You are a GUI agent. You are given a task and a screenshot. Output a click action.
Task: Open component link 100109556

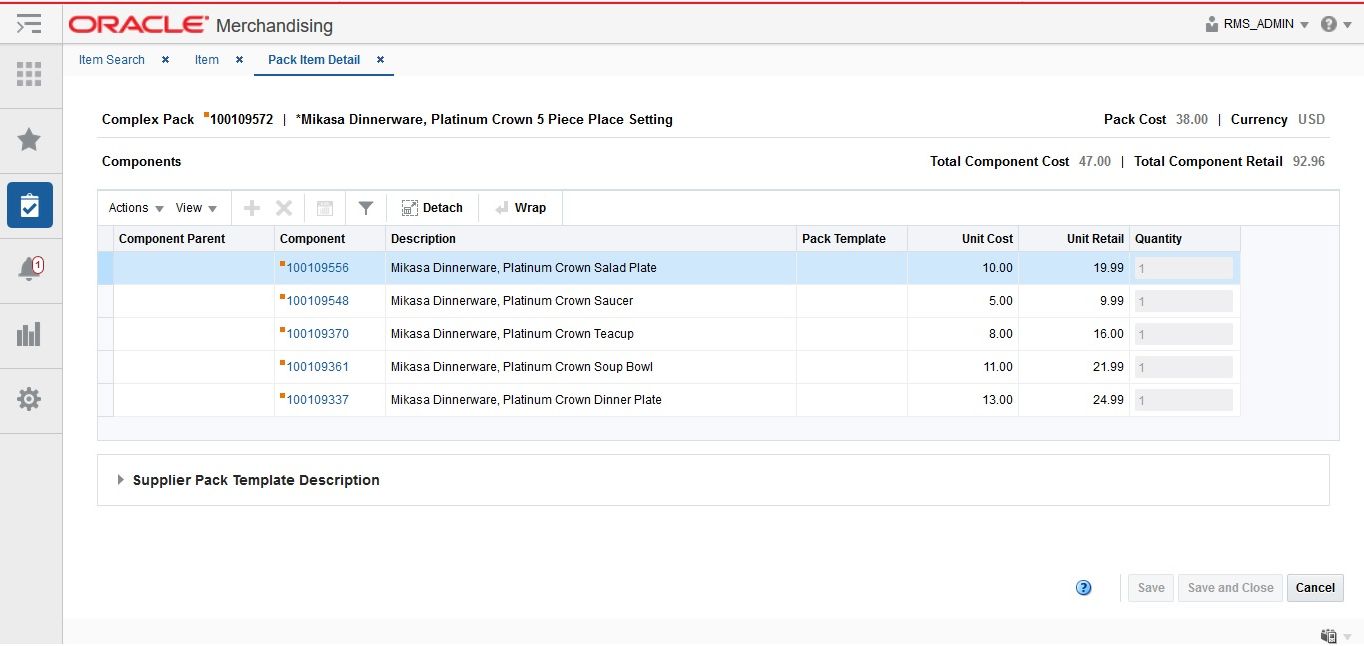(x=317, y=268)
